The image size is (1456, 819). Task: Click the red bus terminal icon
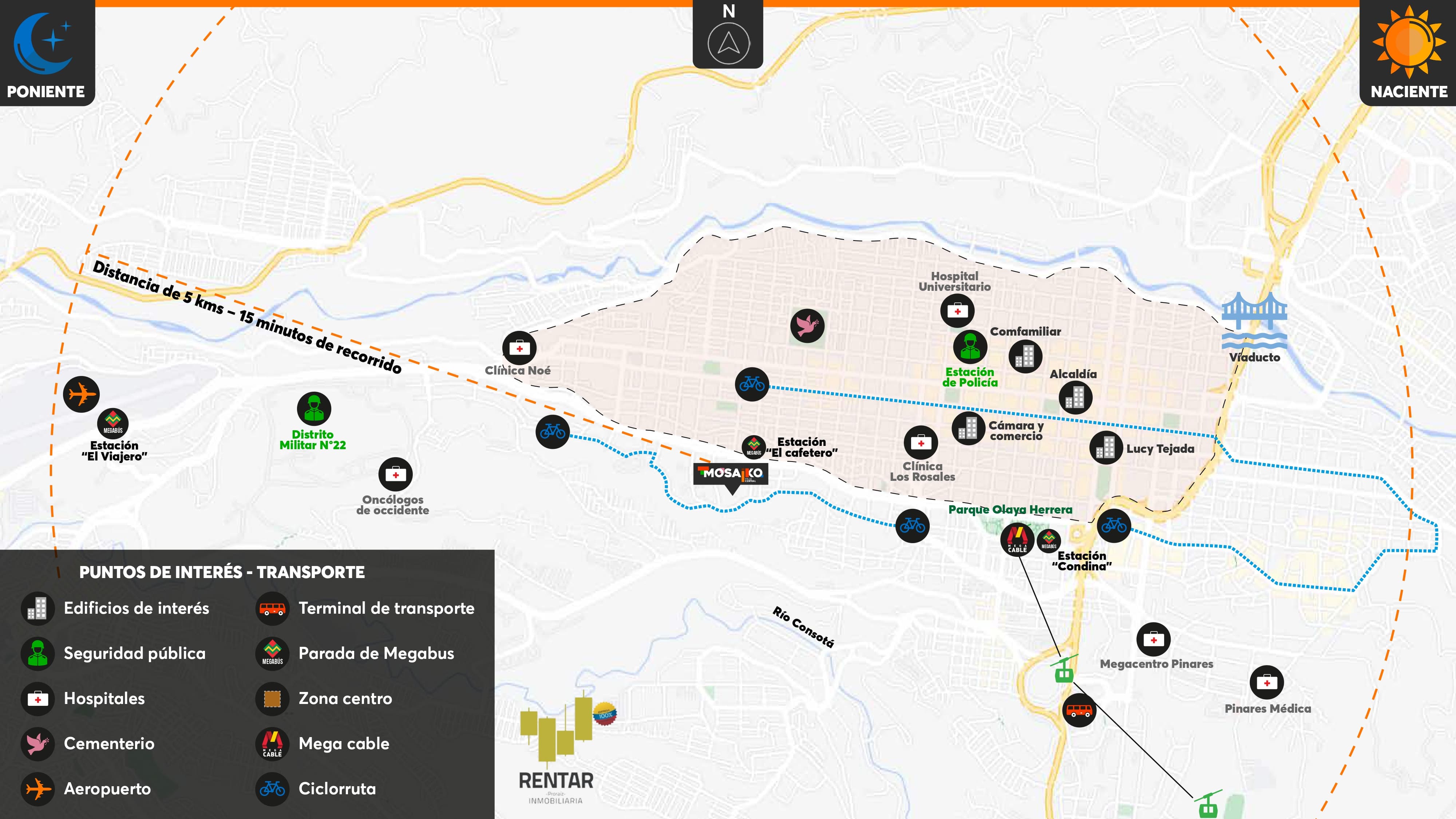(x=1079, y=710)
